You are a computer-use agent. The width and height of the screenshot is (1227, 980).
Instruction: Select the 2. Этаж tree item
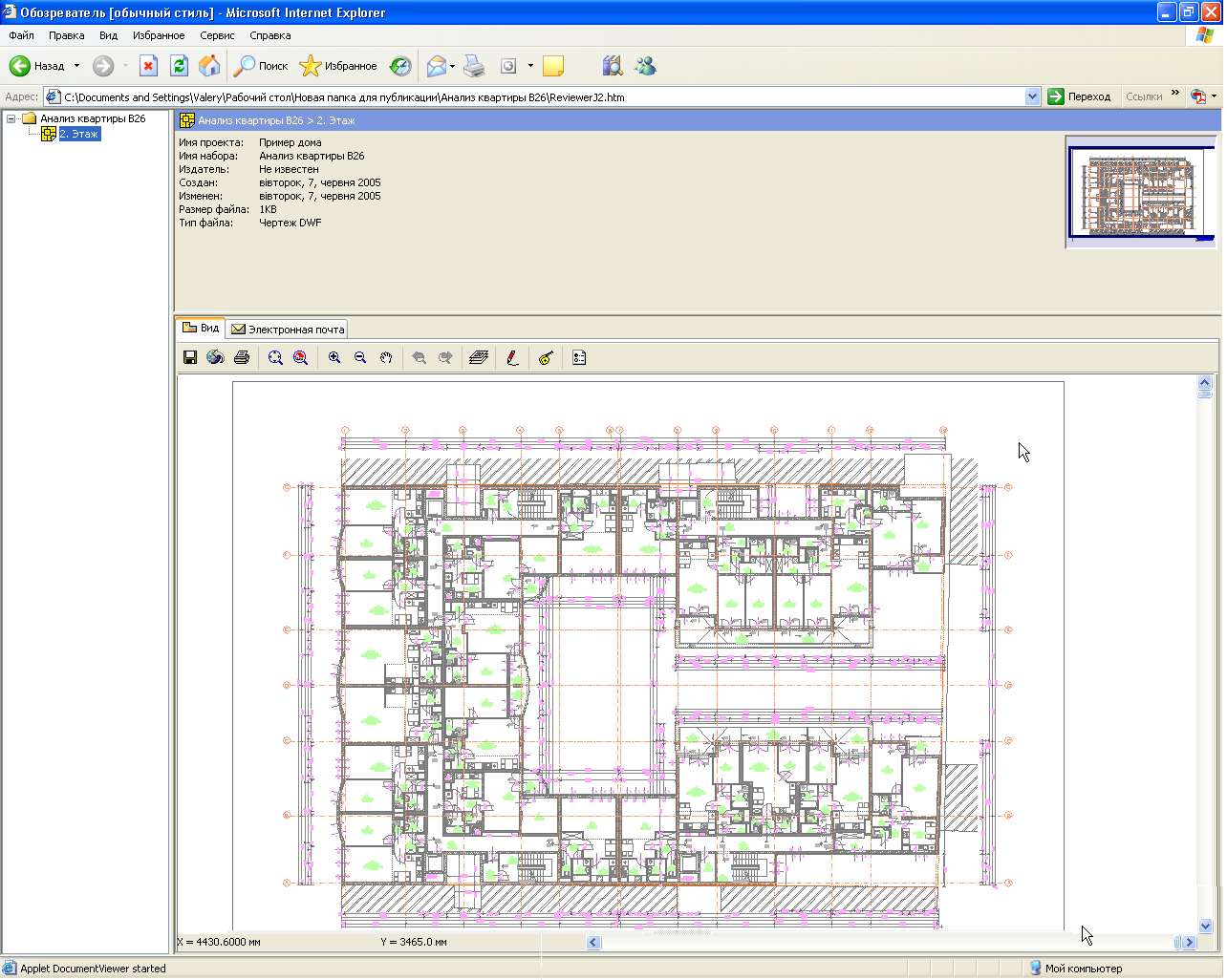78,135
